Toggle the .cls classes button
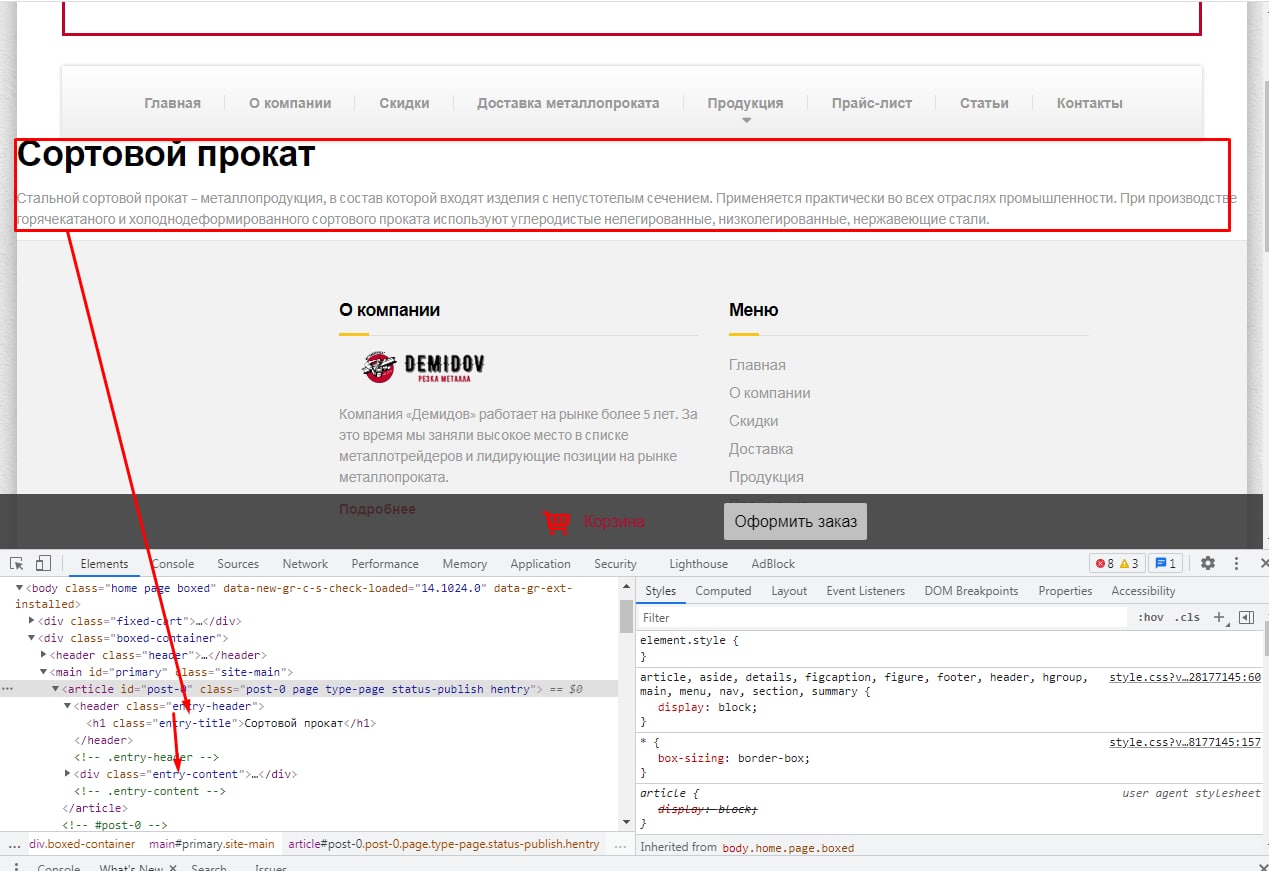 (1187, 617)
